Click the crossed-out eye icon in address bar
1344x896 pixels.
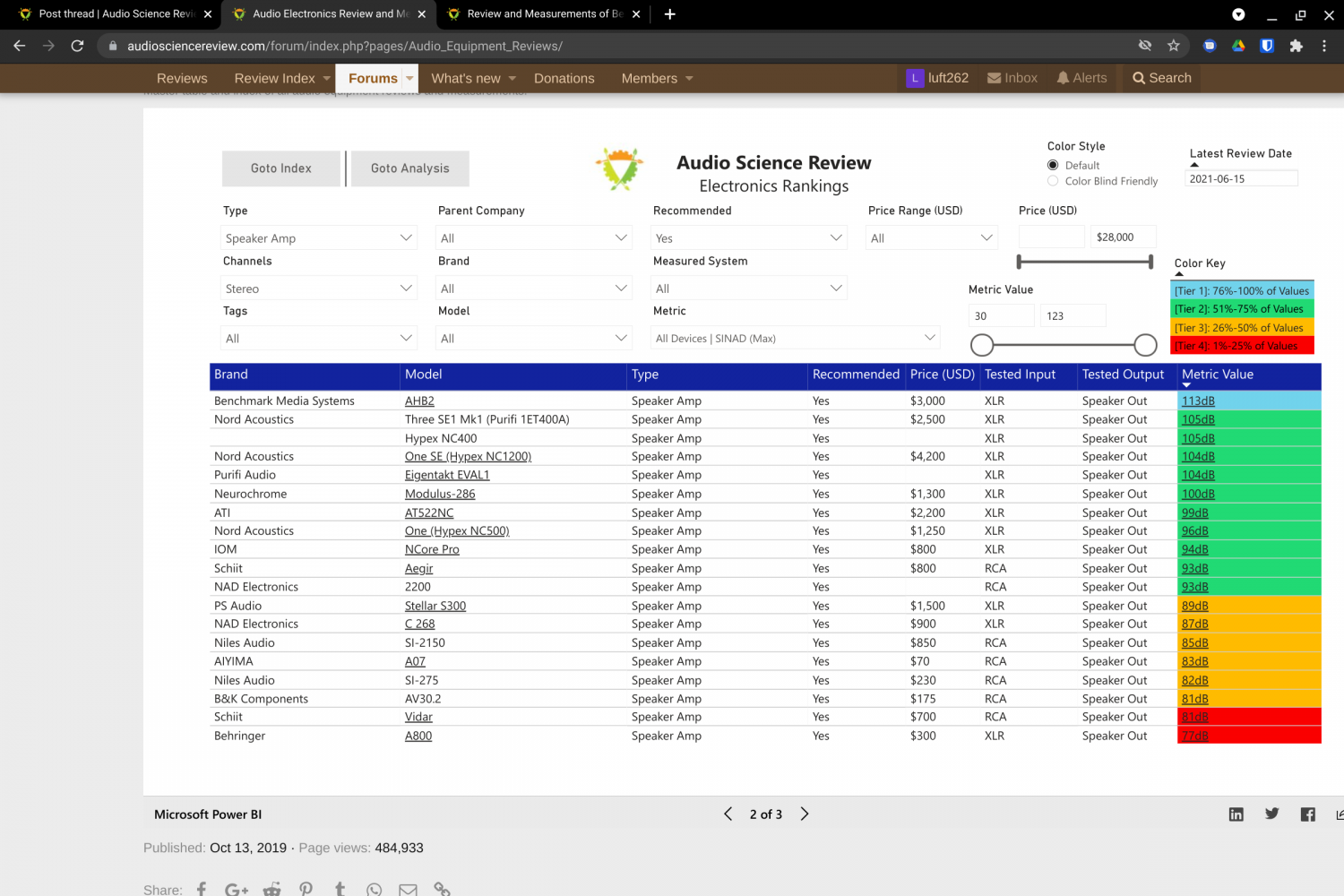[1145, 46]
